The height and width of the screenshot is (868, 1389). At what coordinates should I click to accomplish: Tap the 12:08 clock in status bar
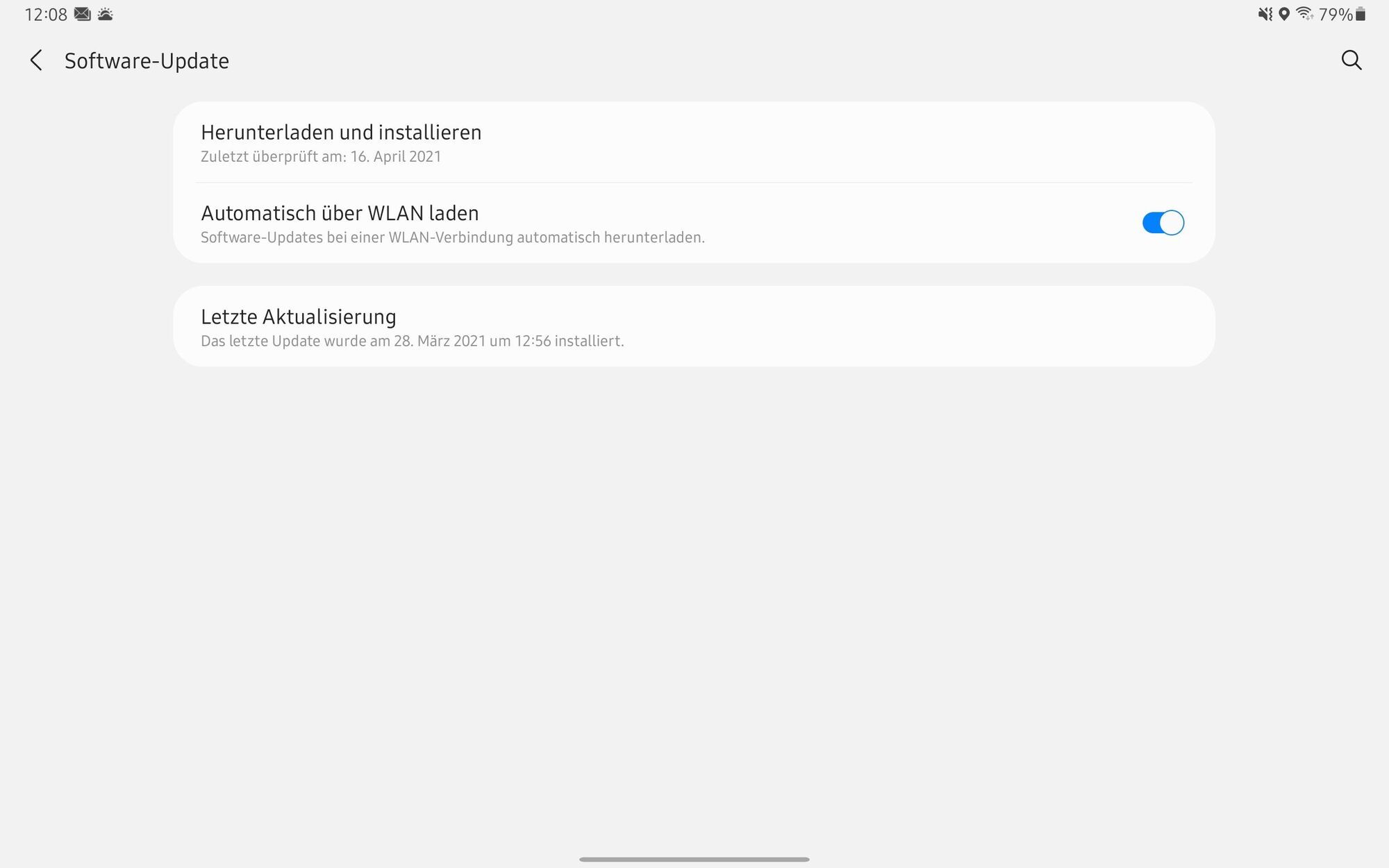pyautogui.click(x=46, y=14)
